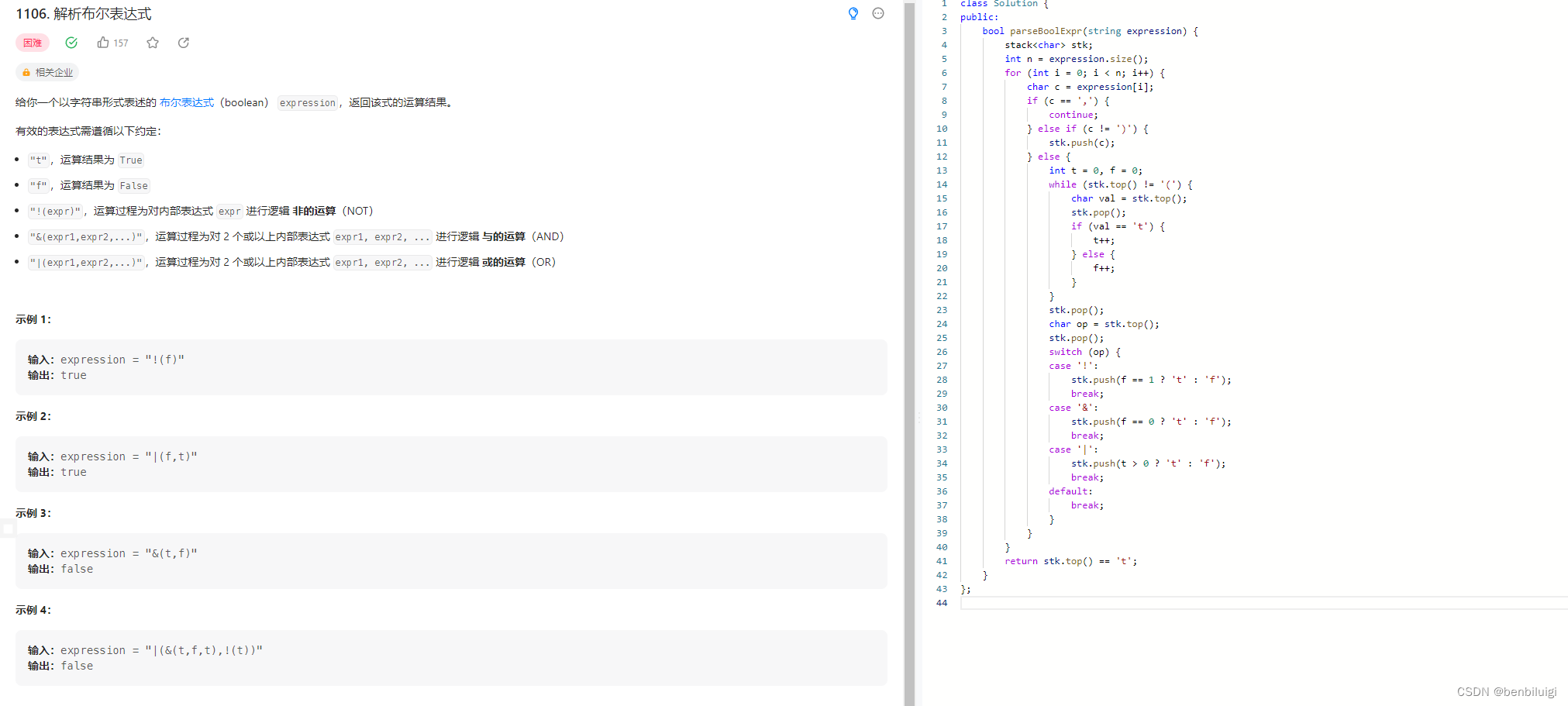Click the True result code label
Image resolution: width=1568 pixels, height=706 pixels.
tap(131, 160)
